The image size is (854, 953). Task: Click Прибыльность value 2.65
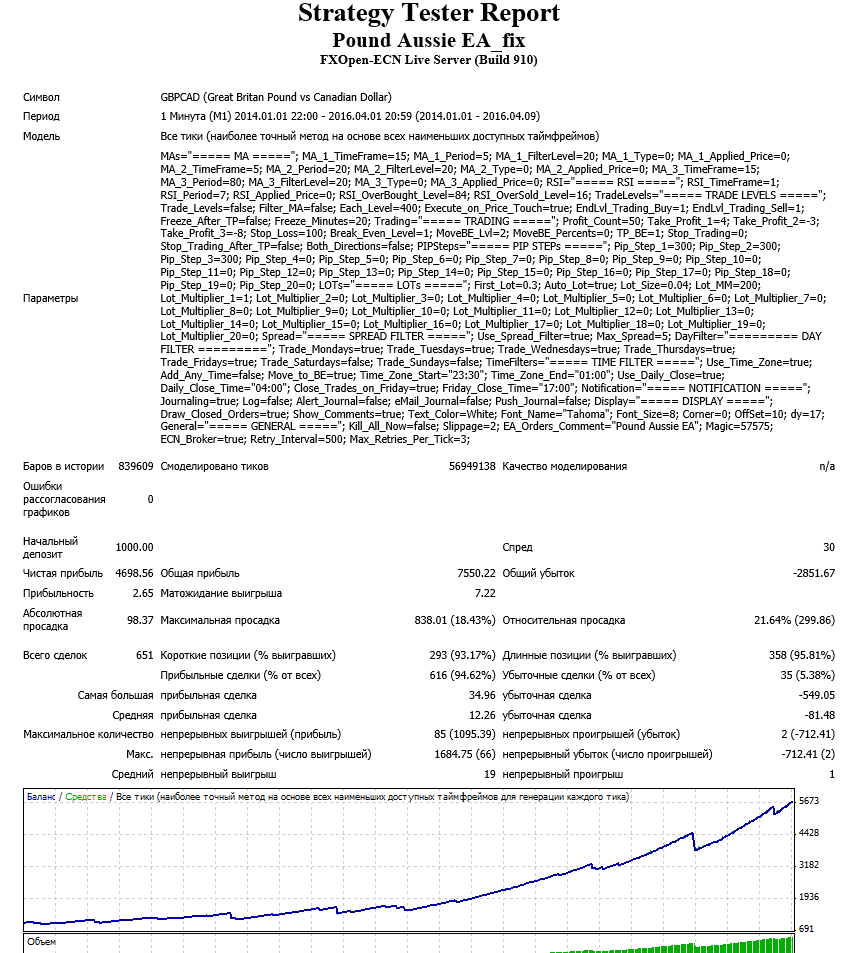(x=143, y=593)
